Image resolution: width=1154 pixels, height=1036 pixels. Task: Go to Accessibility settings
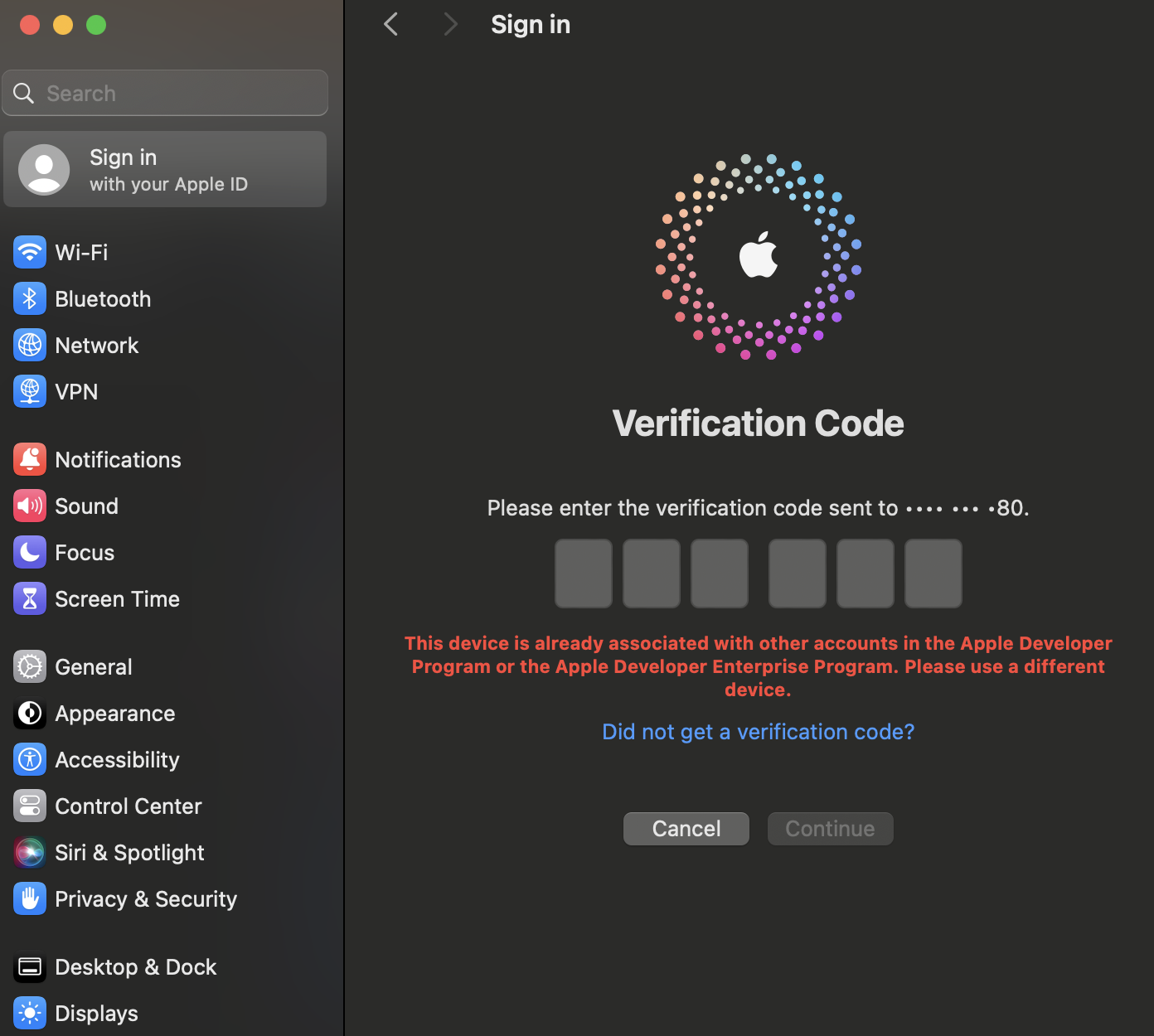tap(117, 760)
